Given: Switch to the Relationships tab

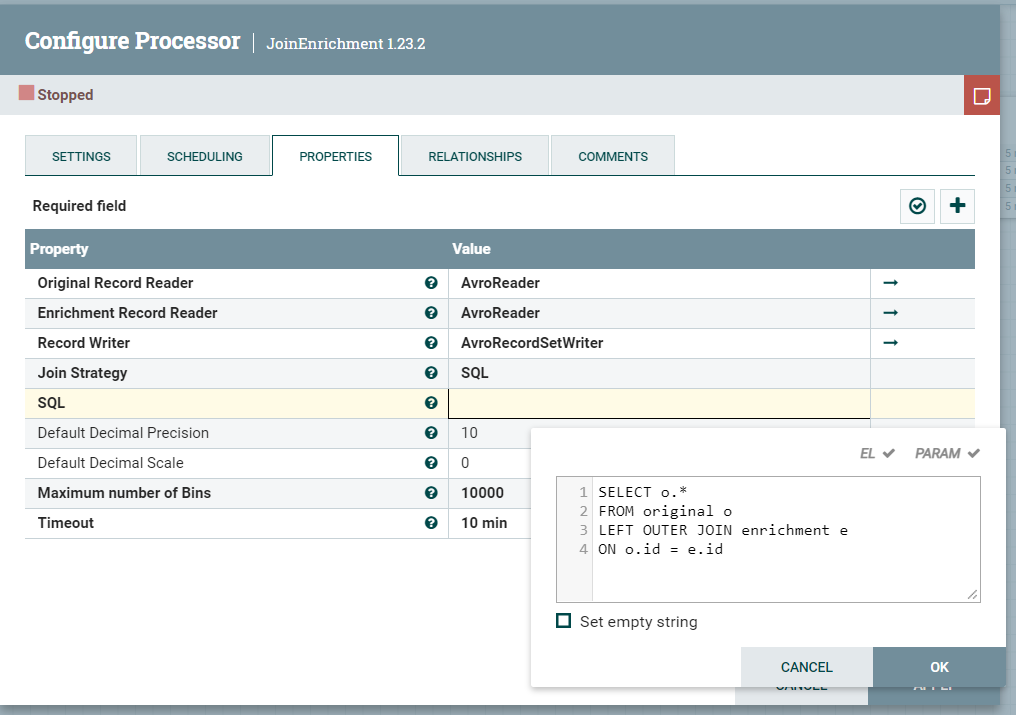Looking at the screenshot, I should click(x=474, y=156).
